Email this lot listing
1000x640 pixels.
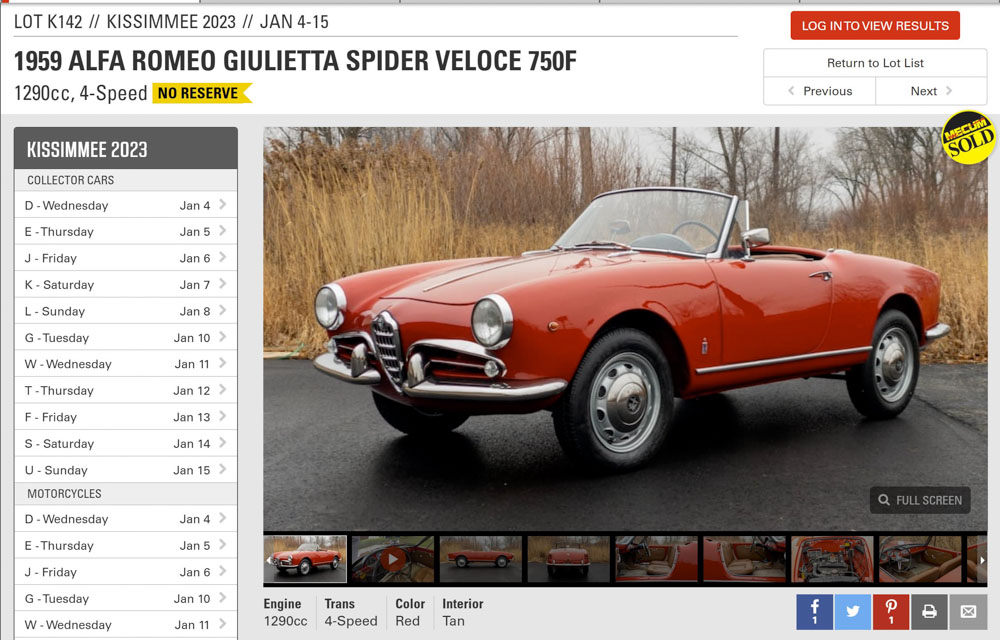[968, 611]
